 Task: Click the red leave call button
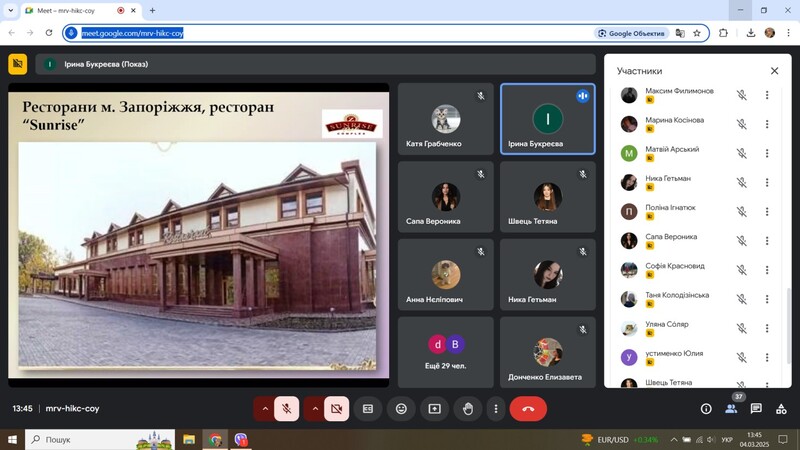click(x=528, y=409)
